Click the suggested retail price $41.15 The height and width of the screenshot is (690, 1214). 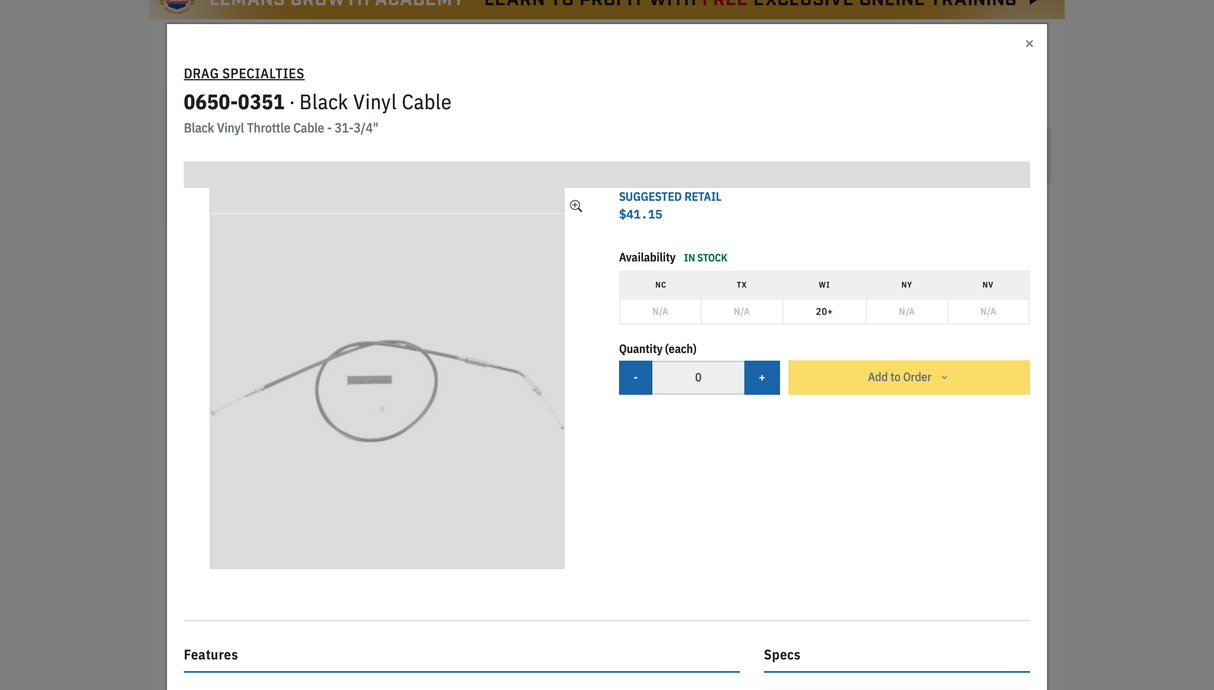[x=641, y=214]
